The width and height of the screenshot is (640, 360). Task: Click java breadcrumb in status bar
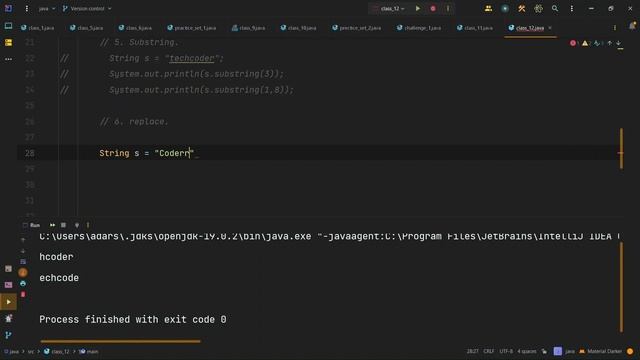(11, 351)
